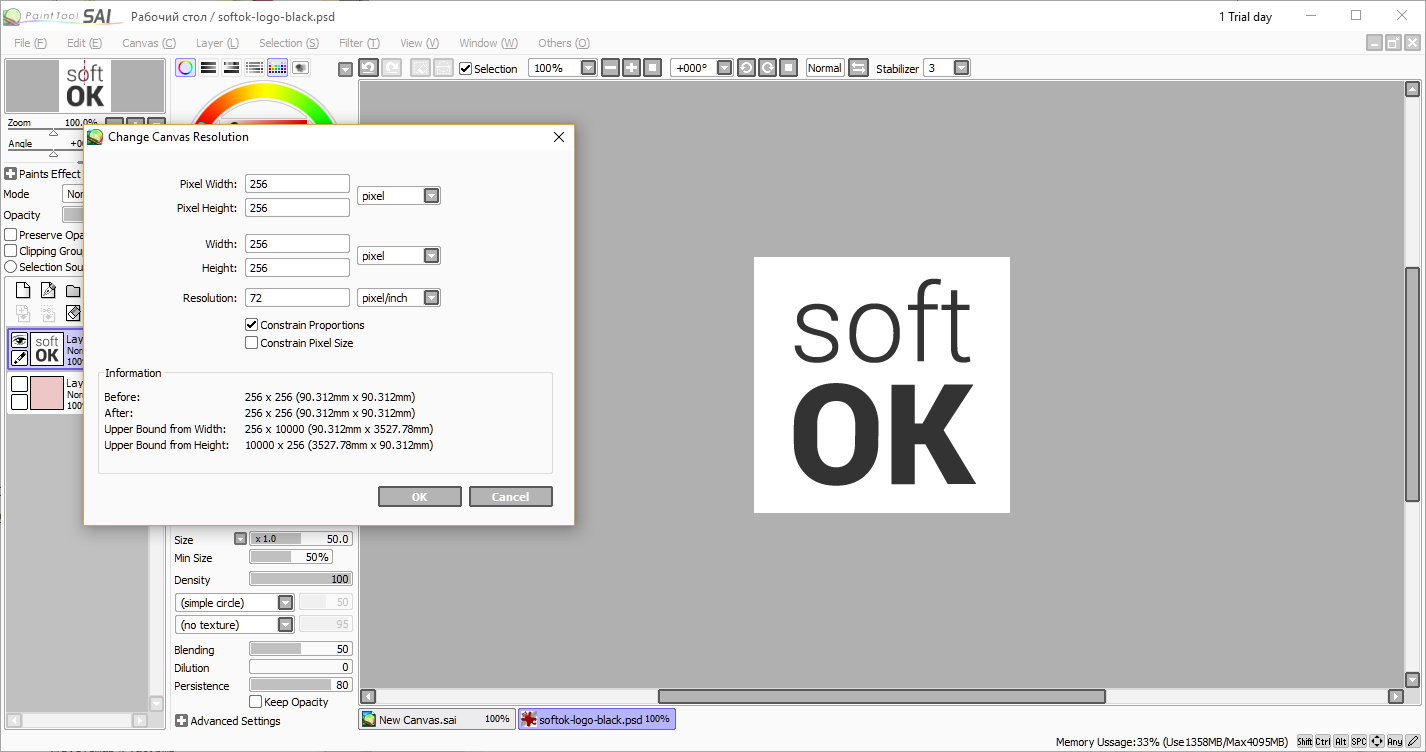Viewport: 1426px width, 752px height.
Task: Rotate canvas clockwise
Action: [x=767, y=68]
